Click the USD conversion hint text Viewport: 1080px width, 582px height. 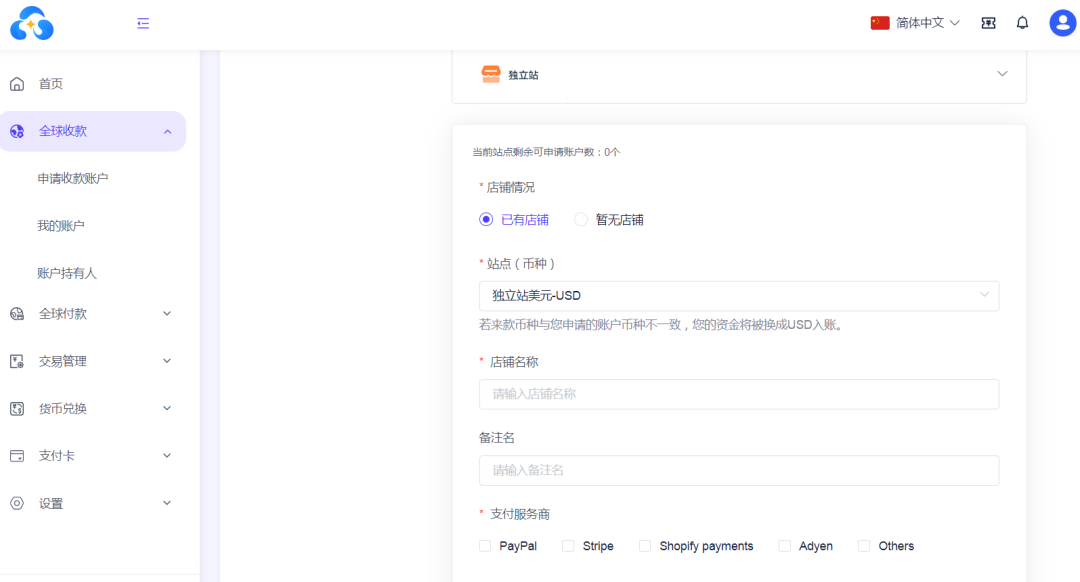coord(663,324)
